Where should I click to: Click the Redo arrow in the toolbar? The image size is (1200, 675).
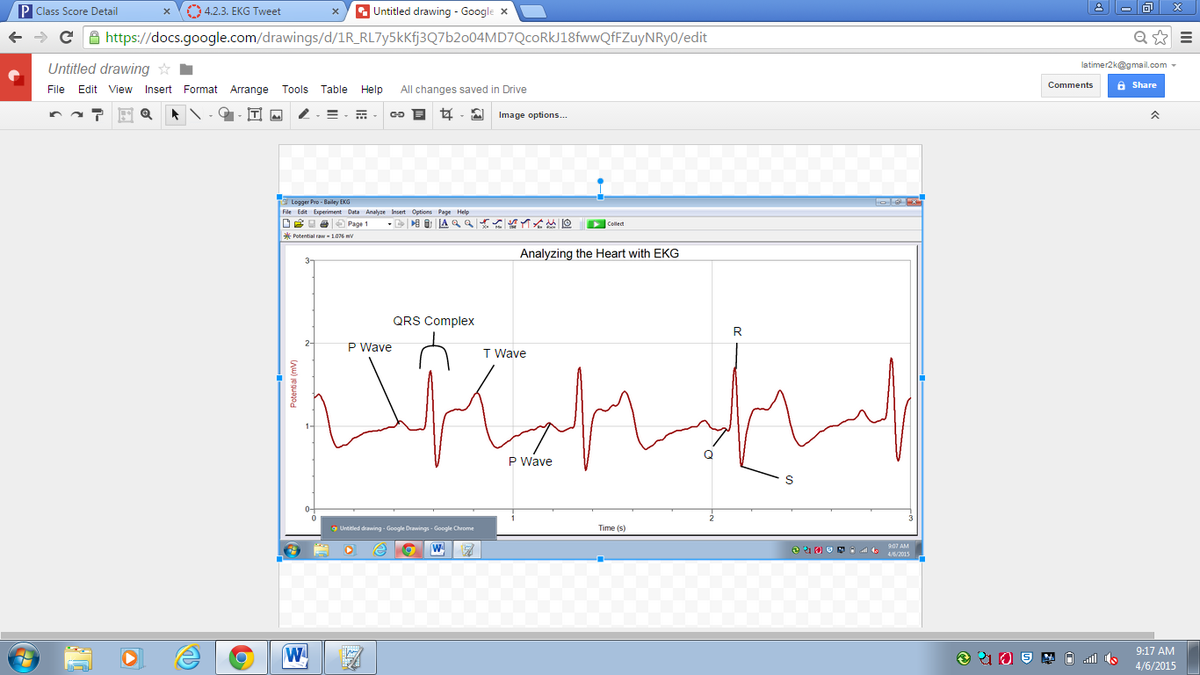click(78, 115)
